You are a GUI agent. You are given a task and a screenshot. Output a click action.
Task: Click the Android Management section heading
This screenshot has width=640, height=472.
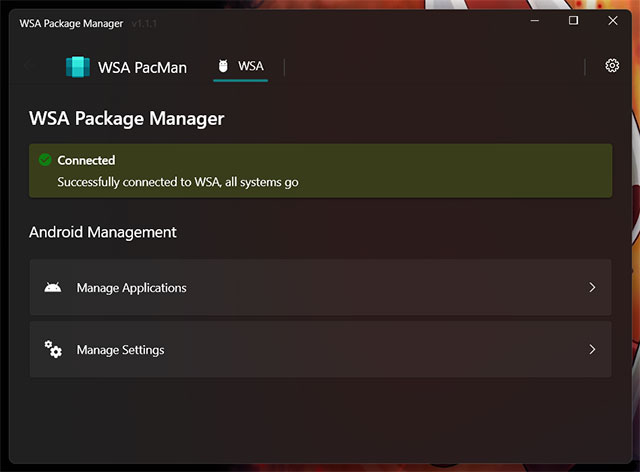click(x=103, y=232)
